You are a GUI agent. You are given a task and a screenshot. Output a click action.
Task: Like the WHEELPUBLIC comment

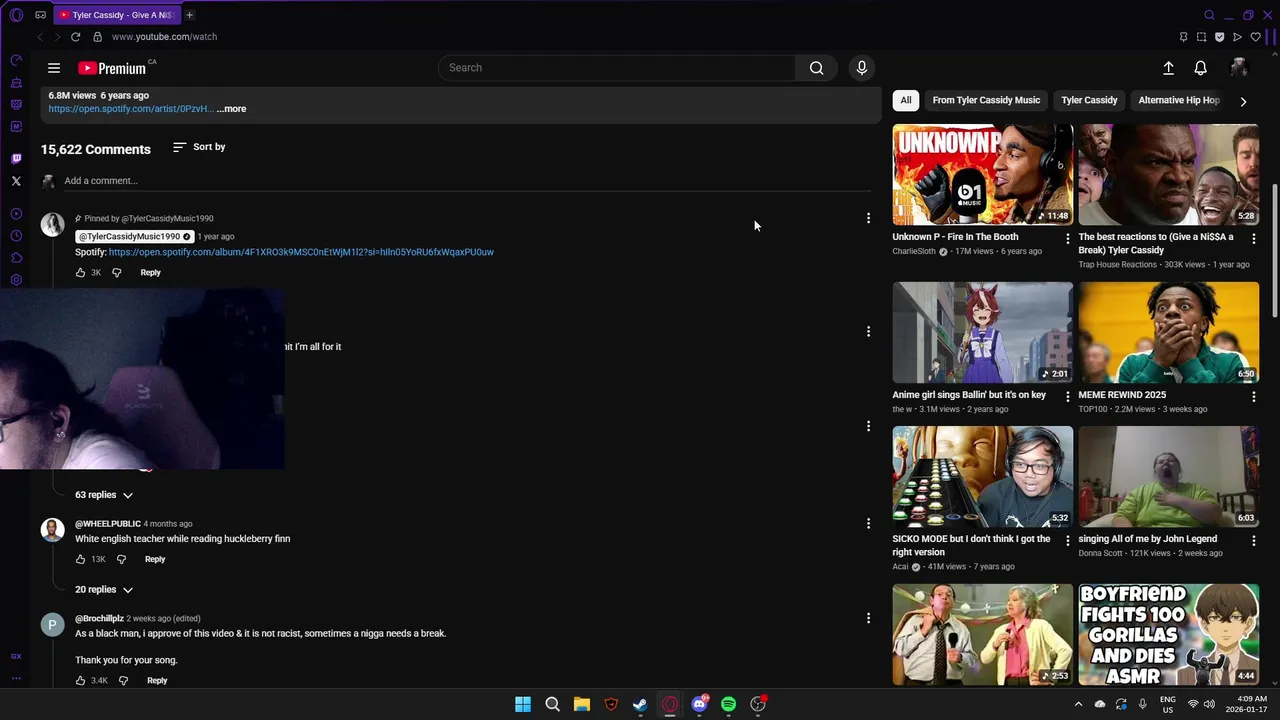81,560
